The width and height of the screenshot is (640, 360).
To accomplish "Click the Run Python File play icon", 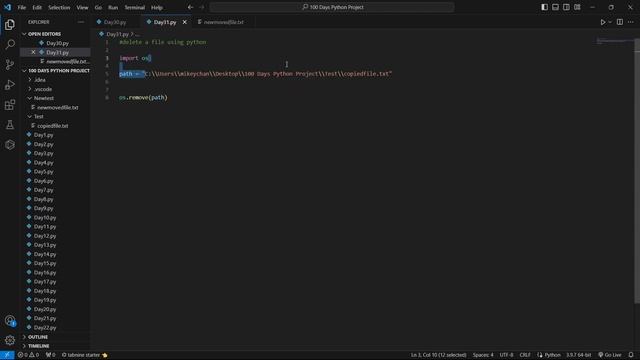I will [602, 22].
